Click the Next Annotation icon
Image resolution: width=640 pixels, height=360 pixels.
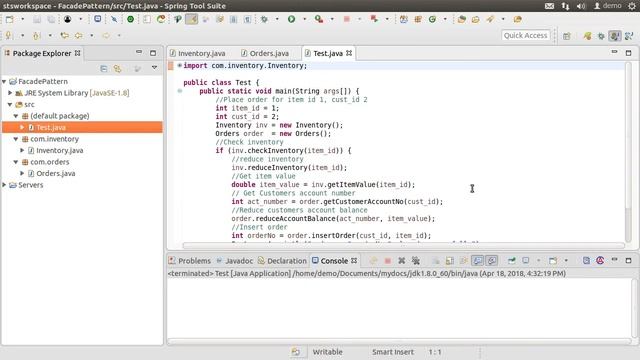pos(9,36)
